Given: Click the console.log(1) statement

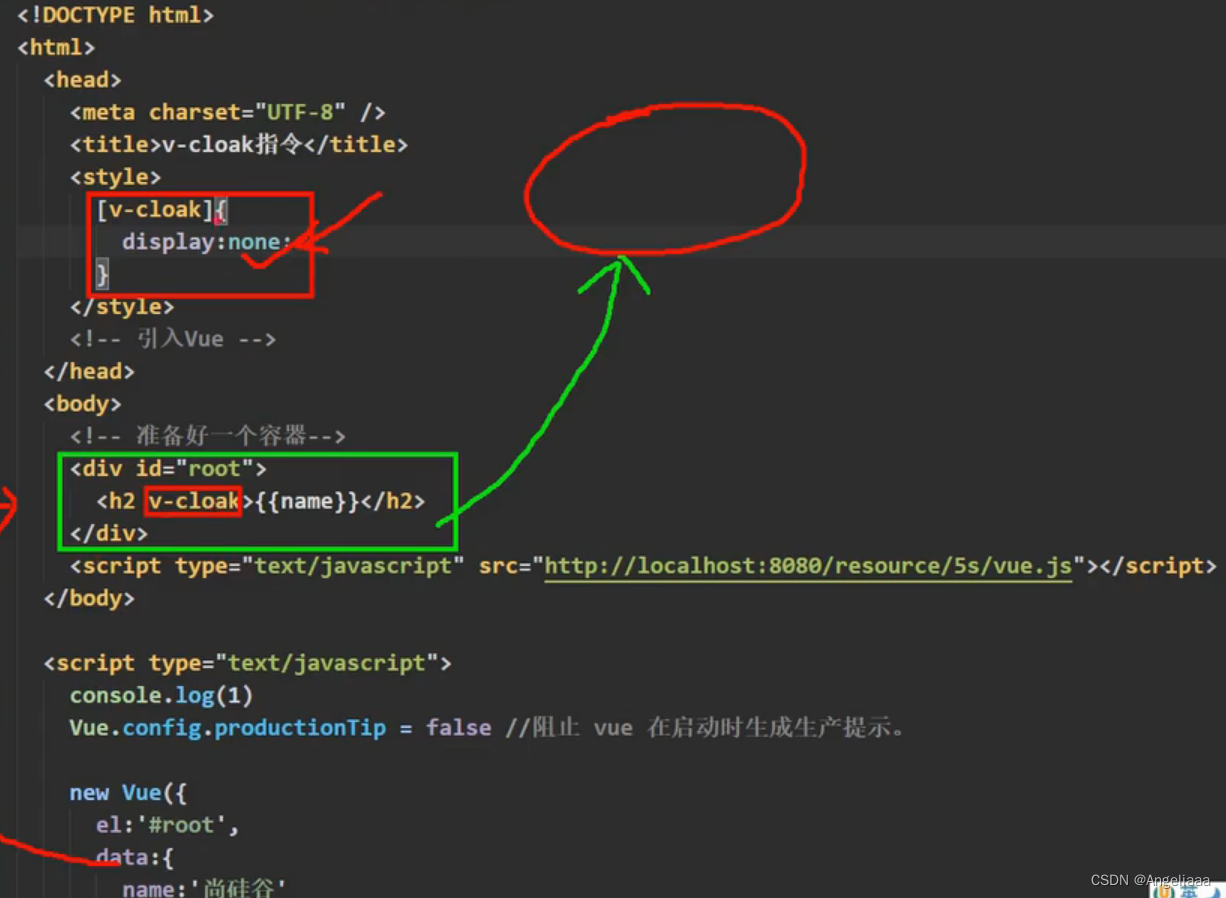Looking at the screenshot, I should [161, 695].
